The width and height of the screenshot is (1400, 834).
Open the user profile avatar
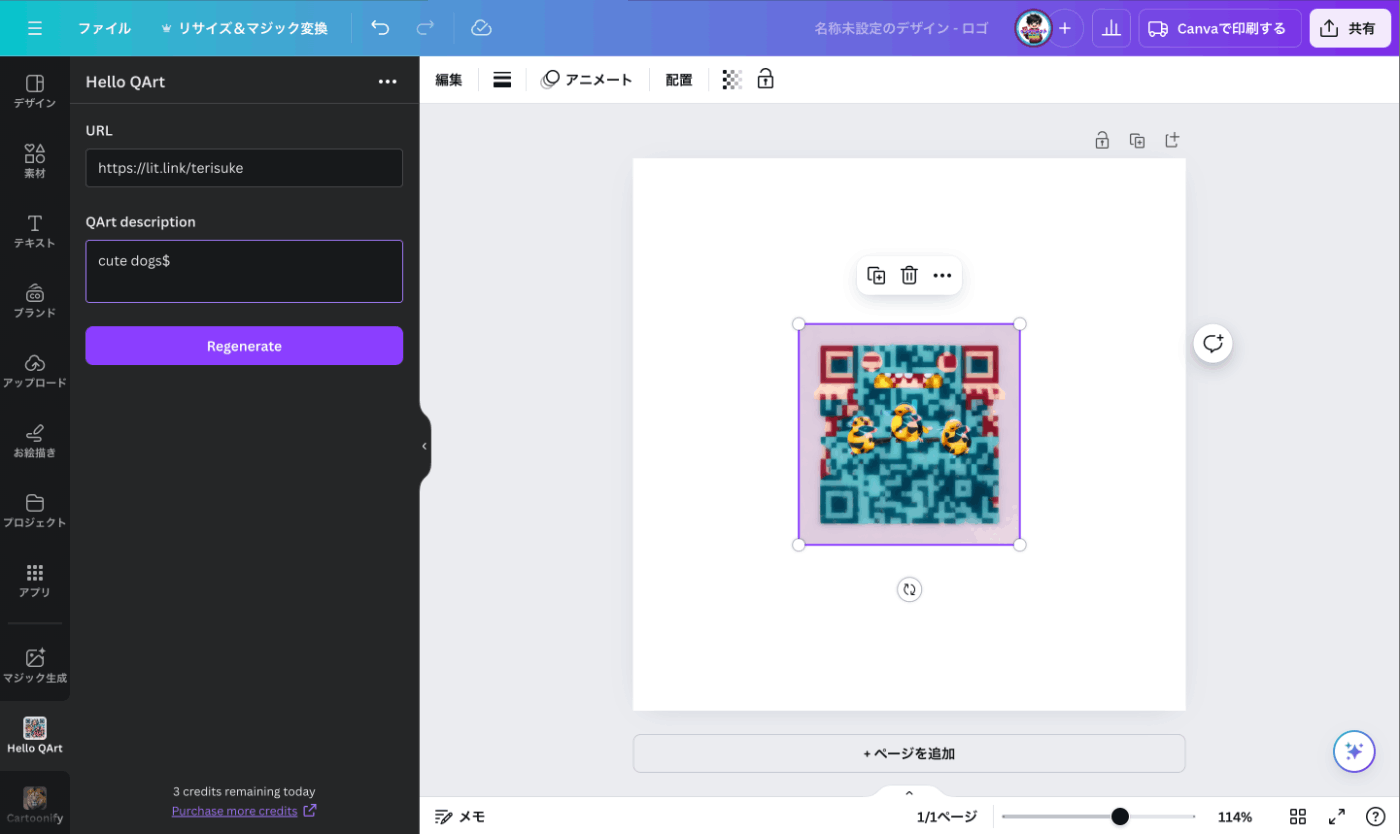click(1033, 28)
